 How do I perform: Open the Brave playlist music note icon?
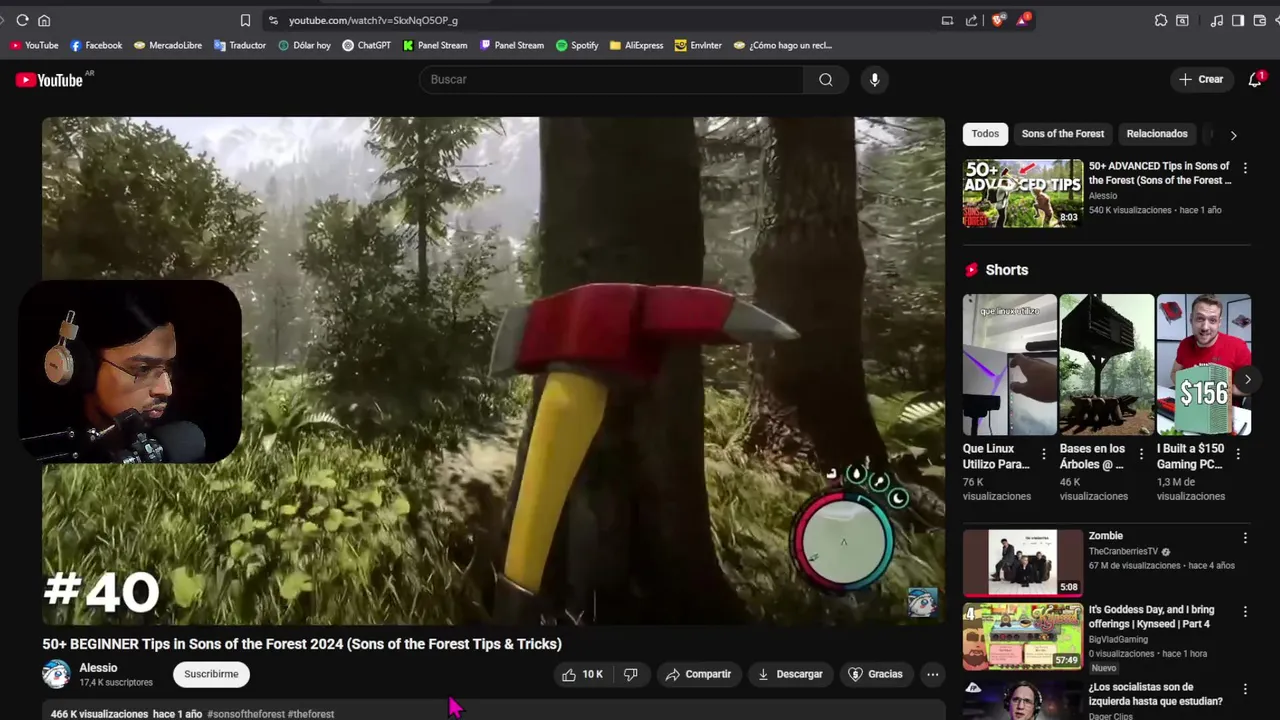click(x=1216, y=20)
